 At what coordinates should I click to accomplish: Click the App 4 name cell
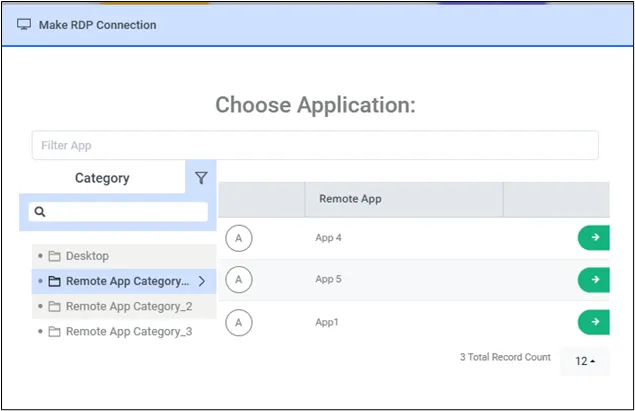[328, 238]
